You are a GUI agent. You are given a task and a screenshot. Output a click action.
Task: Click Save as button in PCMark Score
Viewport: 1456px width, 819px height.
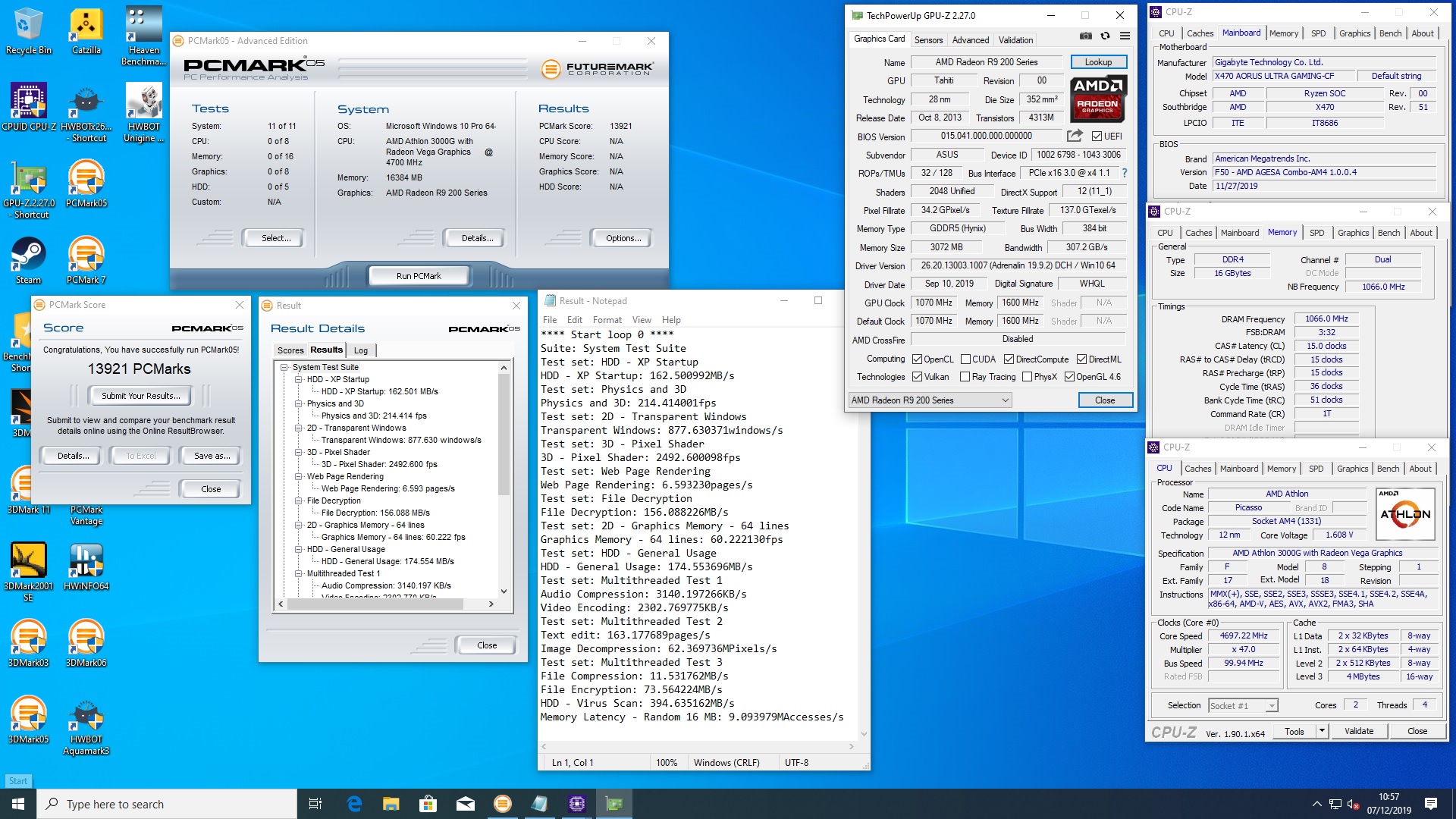[x=212, y=456]
